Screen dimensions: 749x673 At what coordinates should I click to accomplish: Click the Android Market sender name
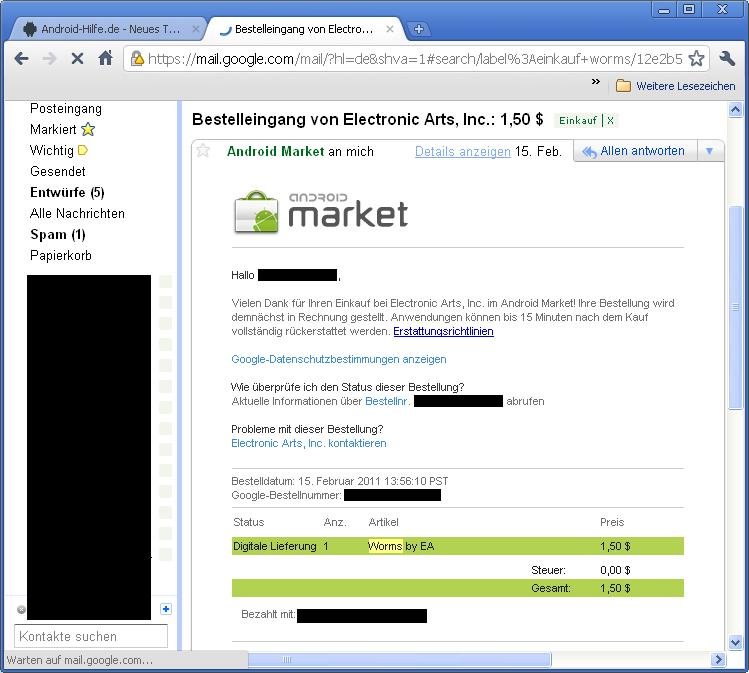click(x=276, y=151)
